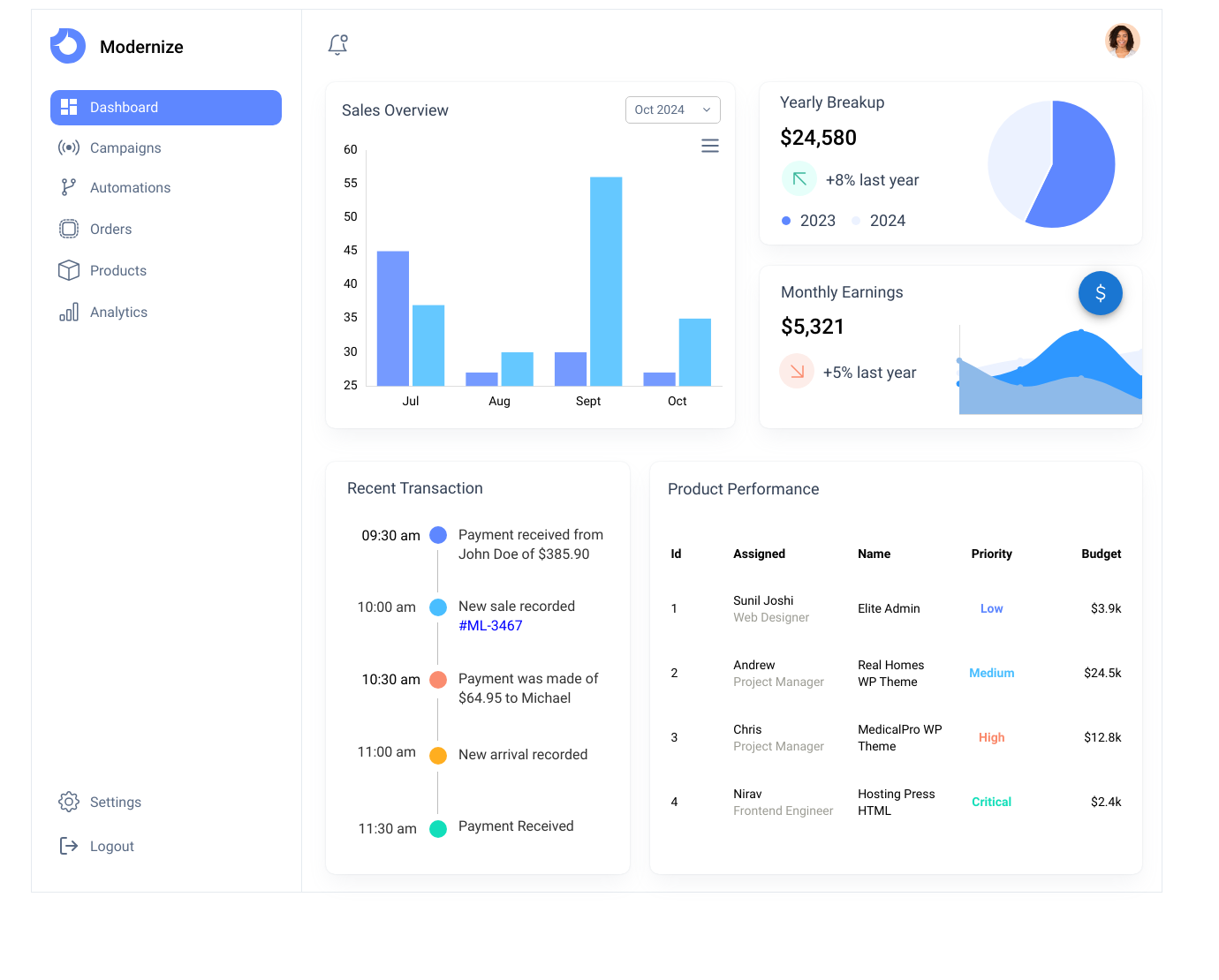This screenshot has height=980, width=1219.
Task: Click the blue dollar sign button
Action: pyautogui.click(x=1100, y=293)
